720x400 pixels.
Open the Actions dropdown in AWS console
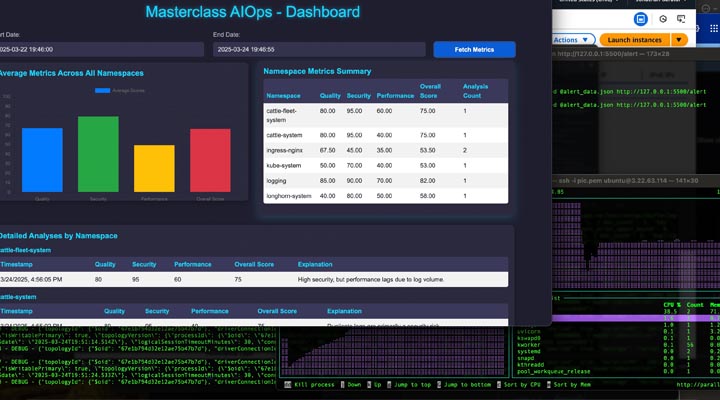(x=572, y=40)
